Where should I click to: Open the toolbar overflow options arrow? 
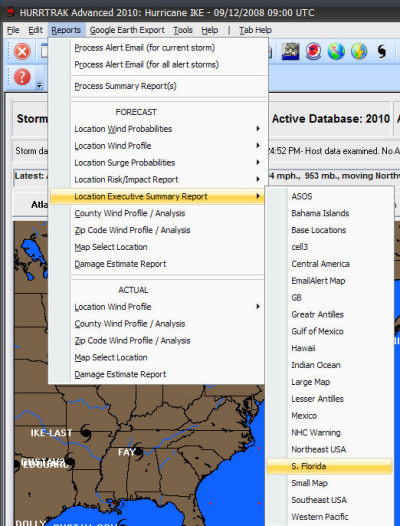(x=39, y=86)
